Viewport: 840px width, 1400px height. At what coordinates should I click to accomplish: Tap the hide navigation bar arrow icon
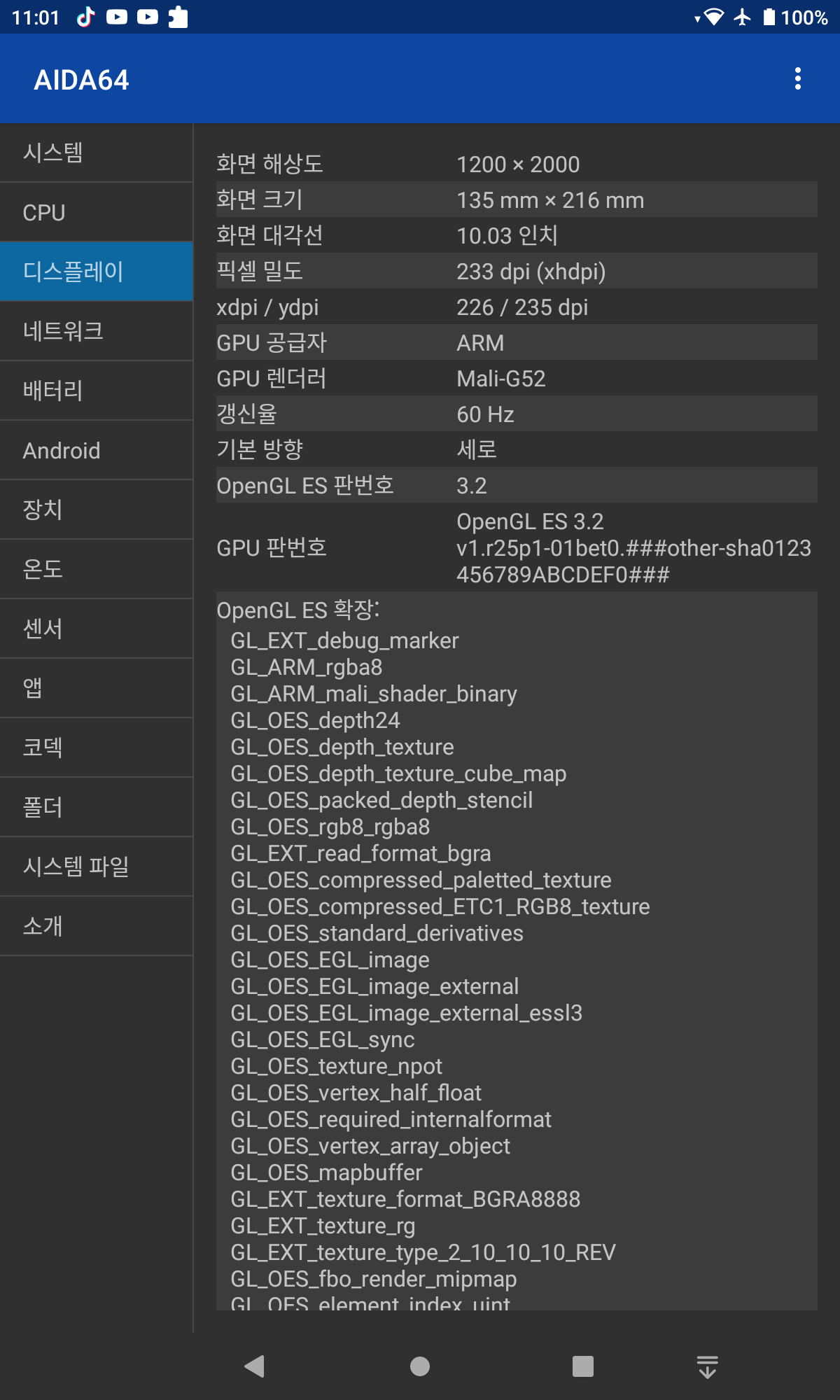pyautogui.click(x=708, y=1366)
